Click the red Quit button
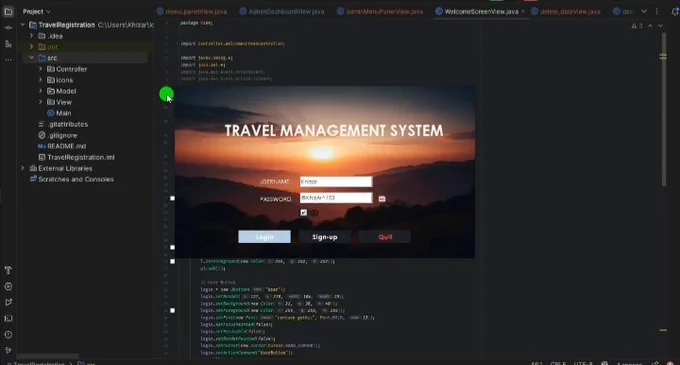680x365 pixels. (x=385, y=237)
